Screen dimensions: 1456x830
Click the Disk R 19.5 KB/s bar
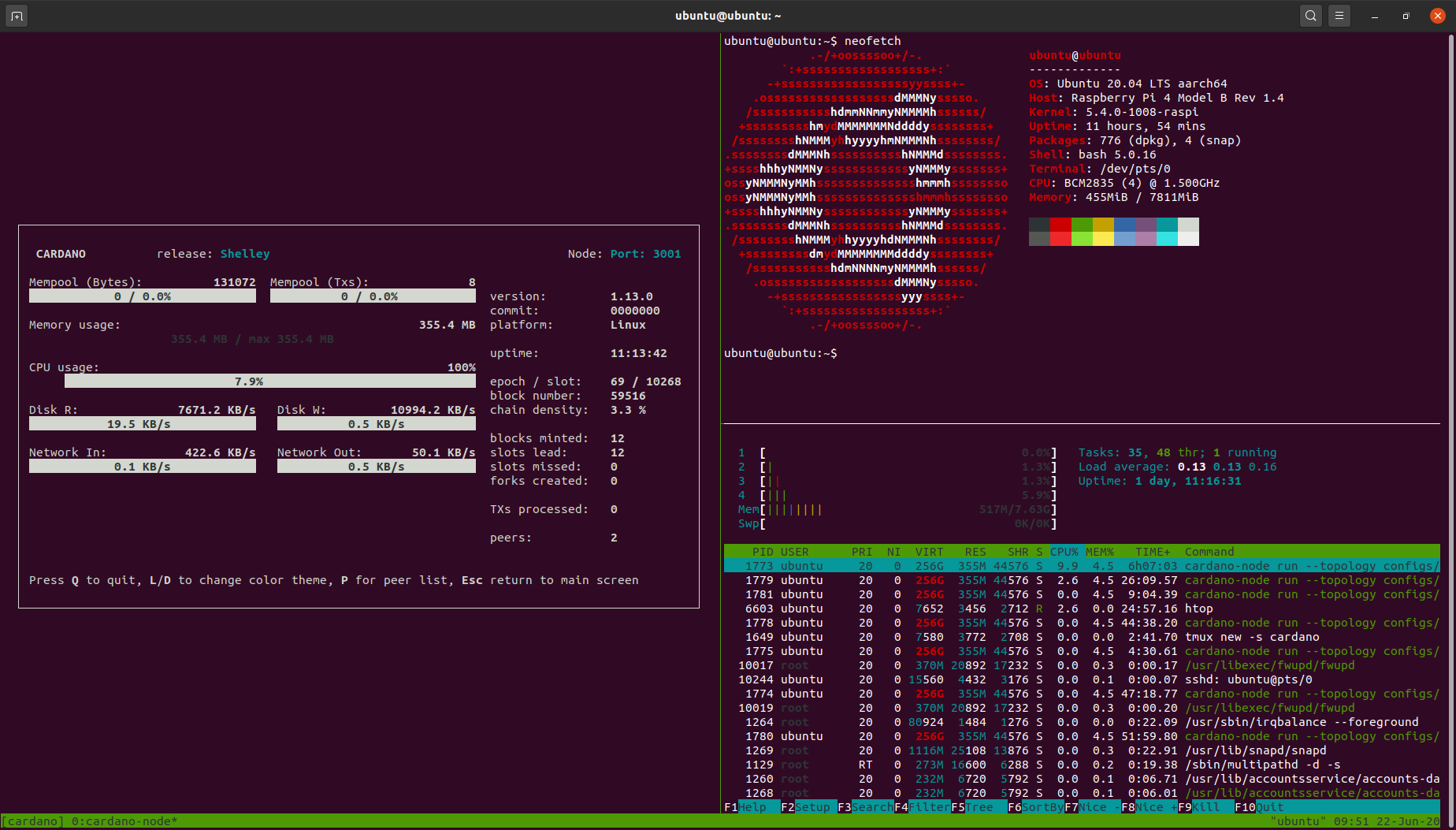pos(143,424)
